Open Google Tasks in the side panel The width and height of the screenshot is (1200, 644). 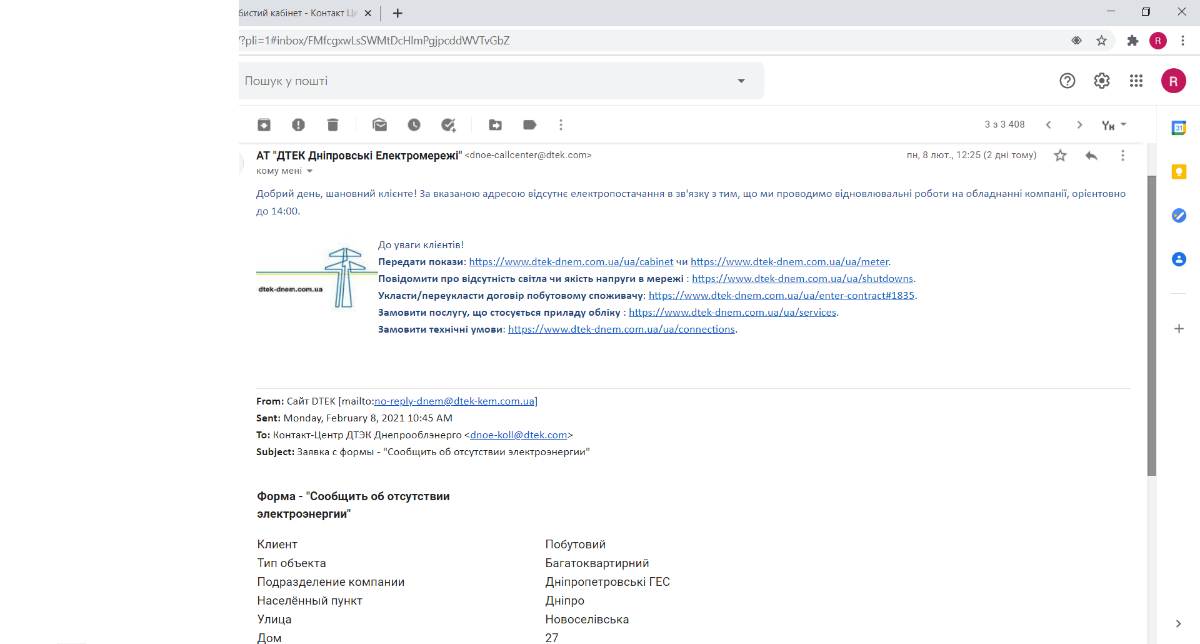click(x=1179, y=215)
